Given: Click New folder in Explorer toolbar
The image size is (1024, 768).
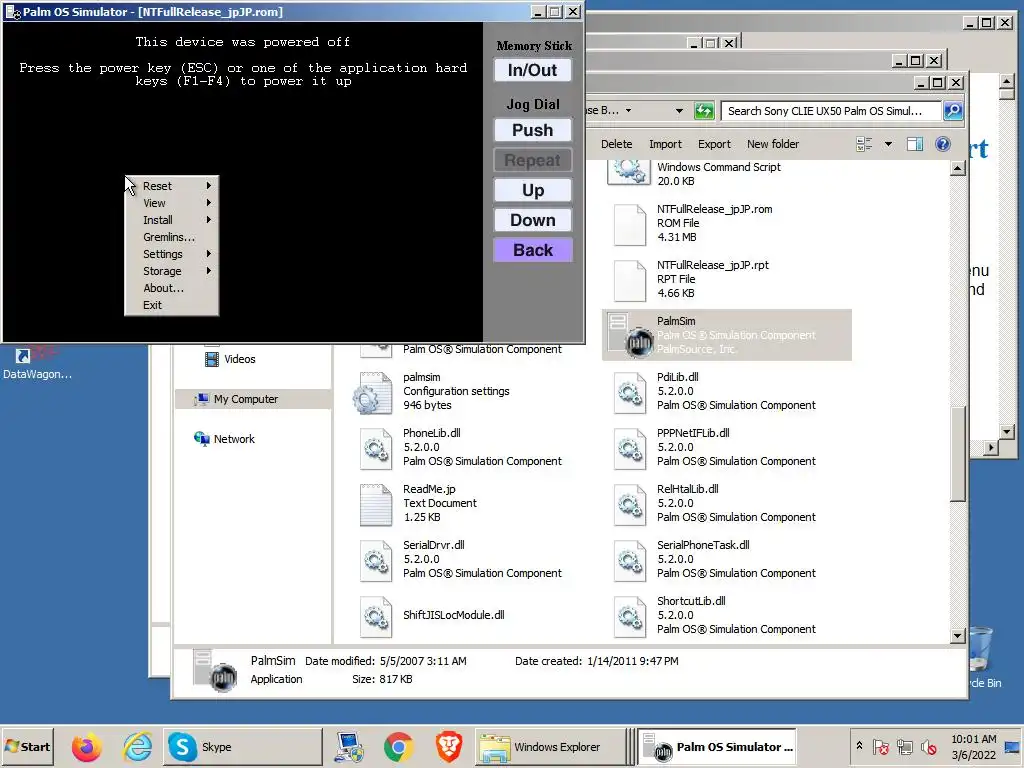Looking at the screenshot, I should pyautogui.click(x=773, y=144).
